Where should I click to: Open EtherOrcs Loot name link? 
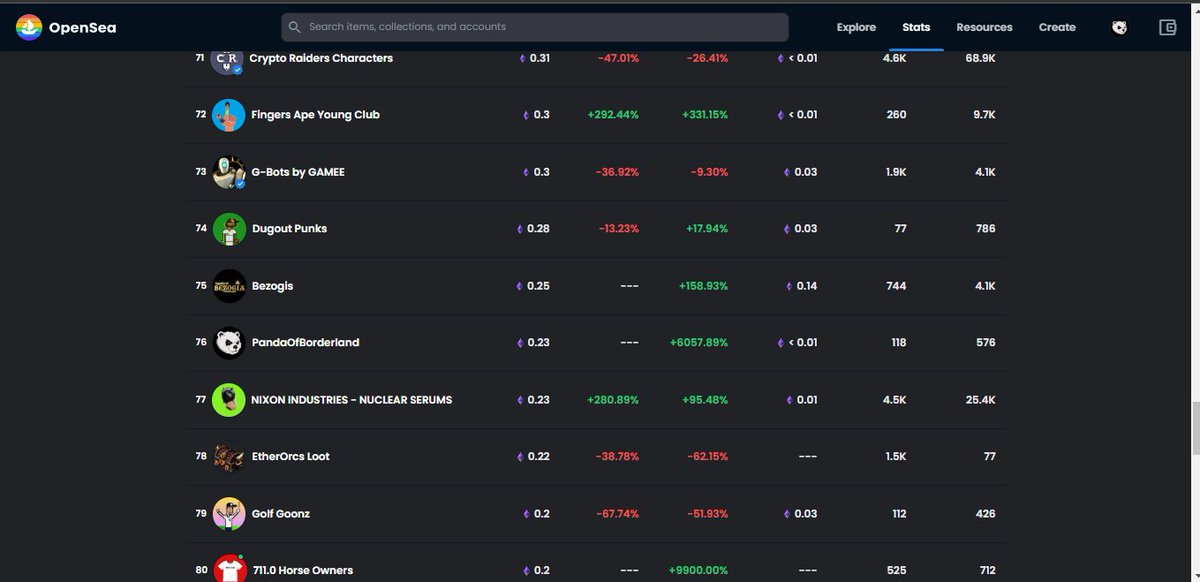click(x=290, y=456)
